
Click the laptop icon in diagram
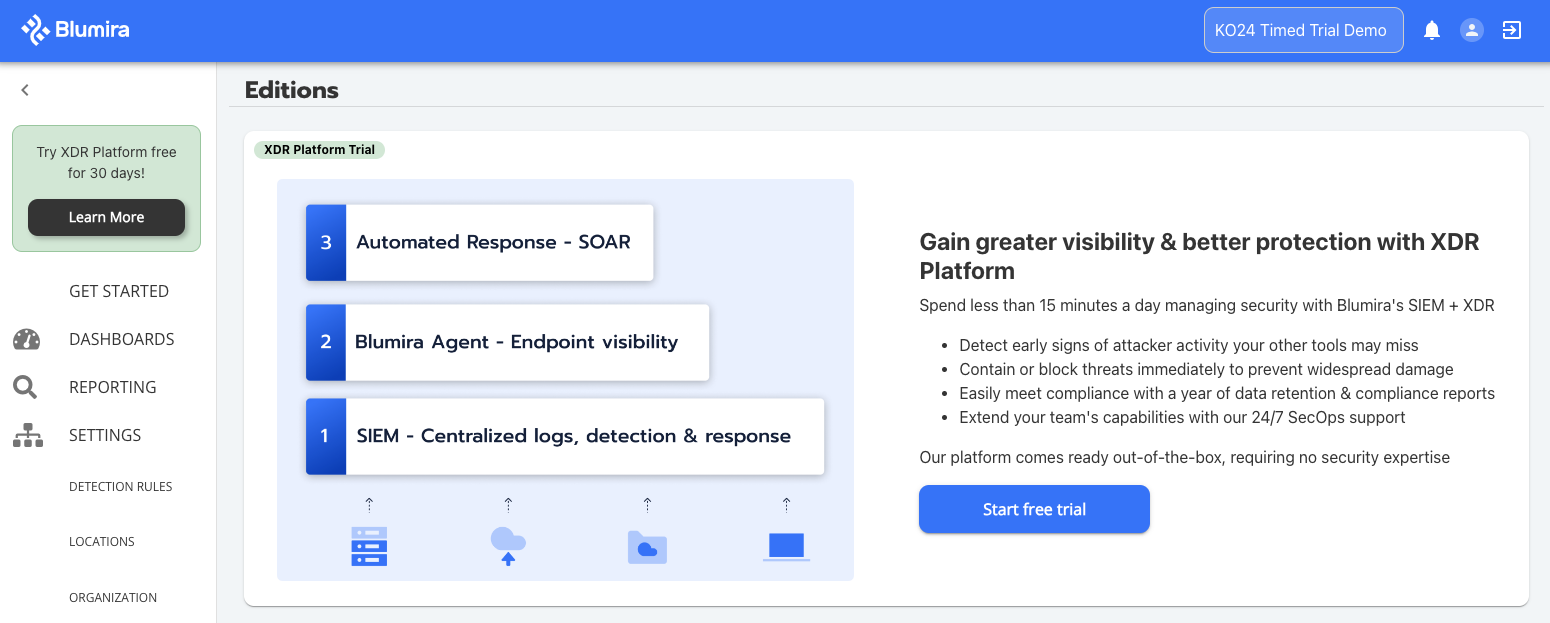click(786, 546)
